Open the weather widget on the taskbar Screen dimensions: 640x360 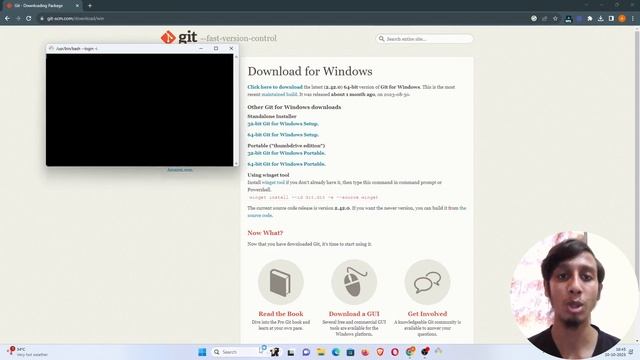[27, 352]
